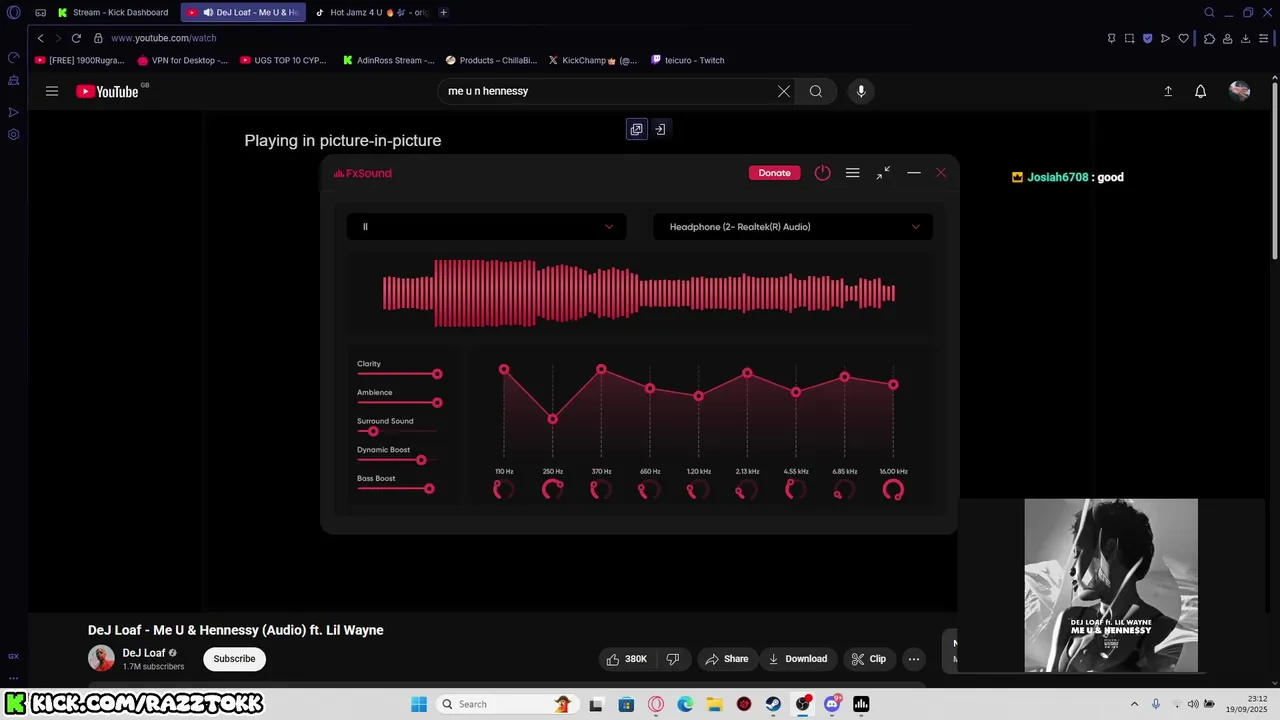Open the Windows Start menu
Image resolution: width=1280 pixels, height=720 pixels.
[x=418, y=704]
